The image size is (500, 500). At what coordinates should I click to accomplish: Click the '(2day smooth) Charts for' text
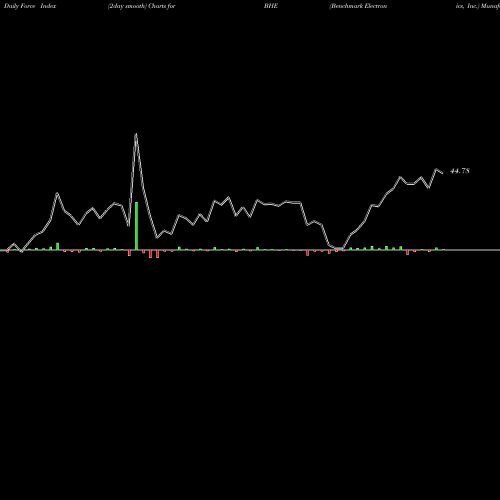[x=141, y=6]
